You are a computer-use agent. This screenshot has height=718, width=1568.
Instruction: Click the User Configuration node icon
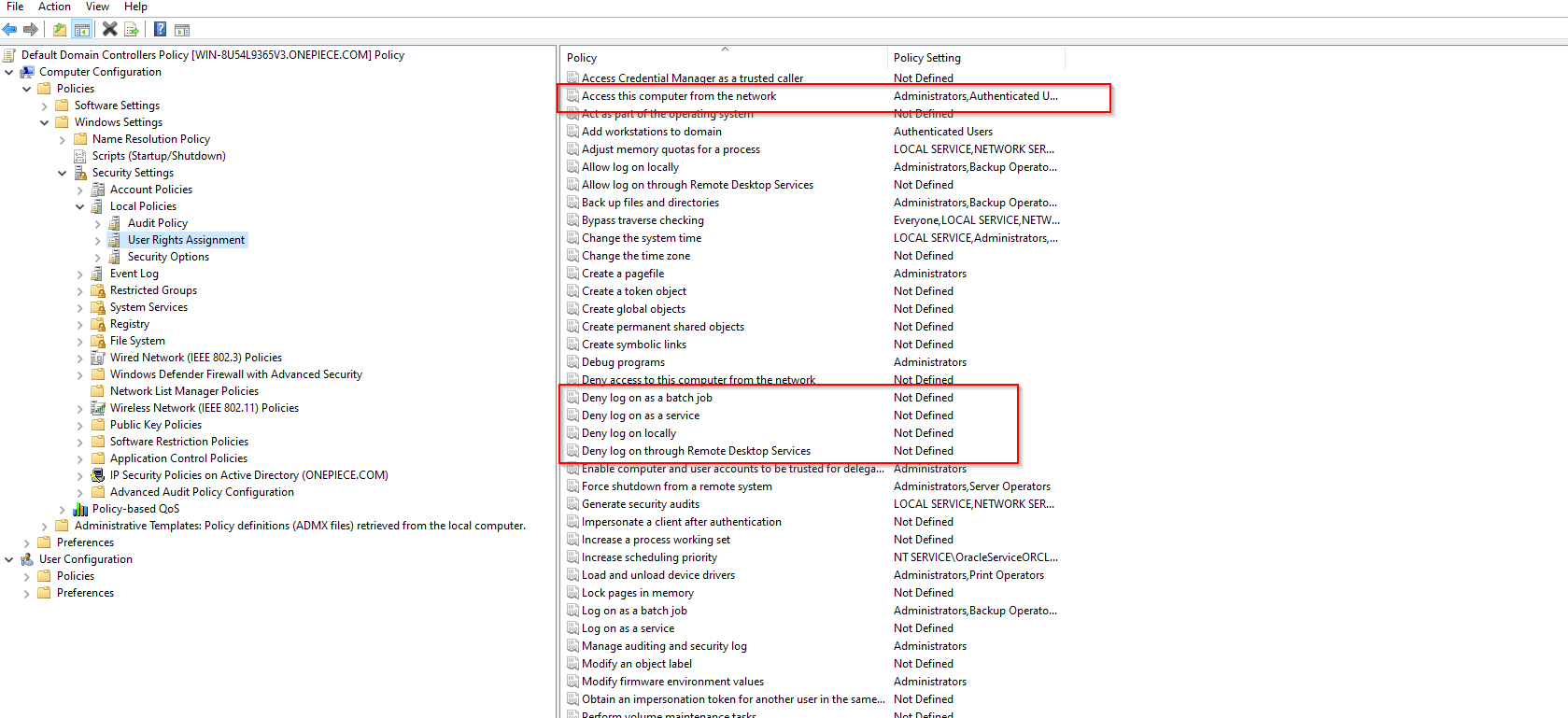27,559
